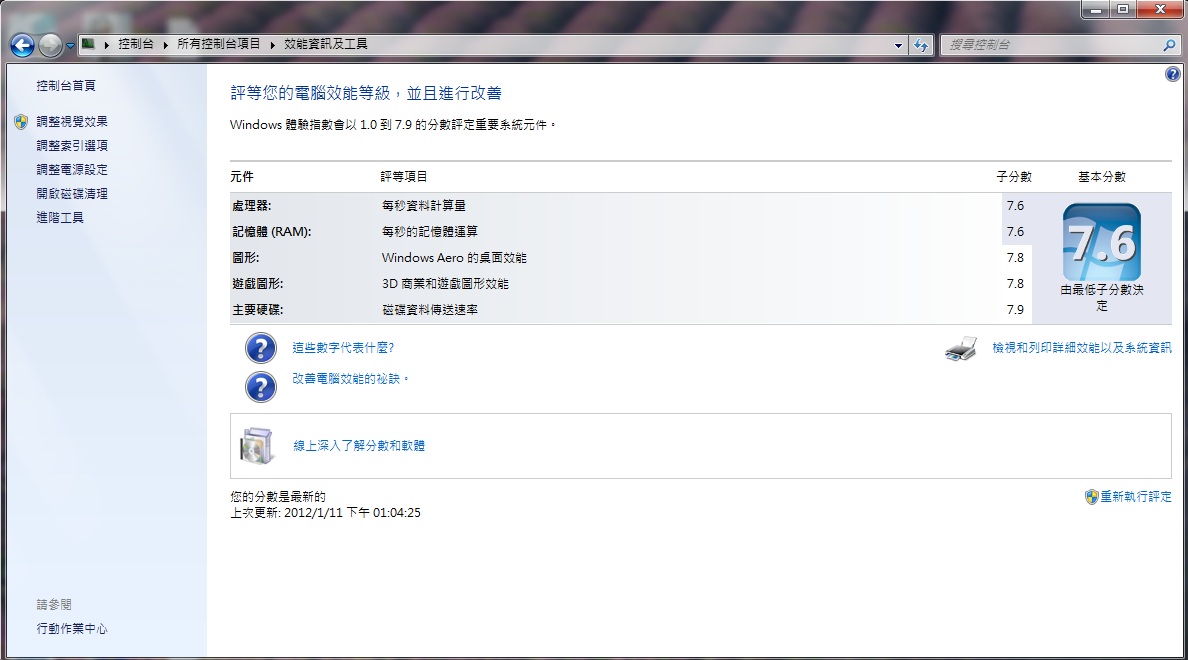Open the recent pages dropdown next to Forward button
Image resolution: width=1188 pixels, height=660 pixels.
[x=71, y=45]
